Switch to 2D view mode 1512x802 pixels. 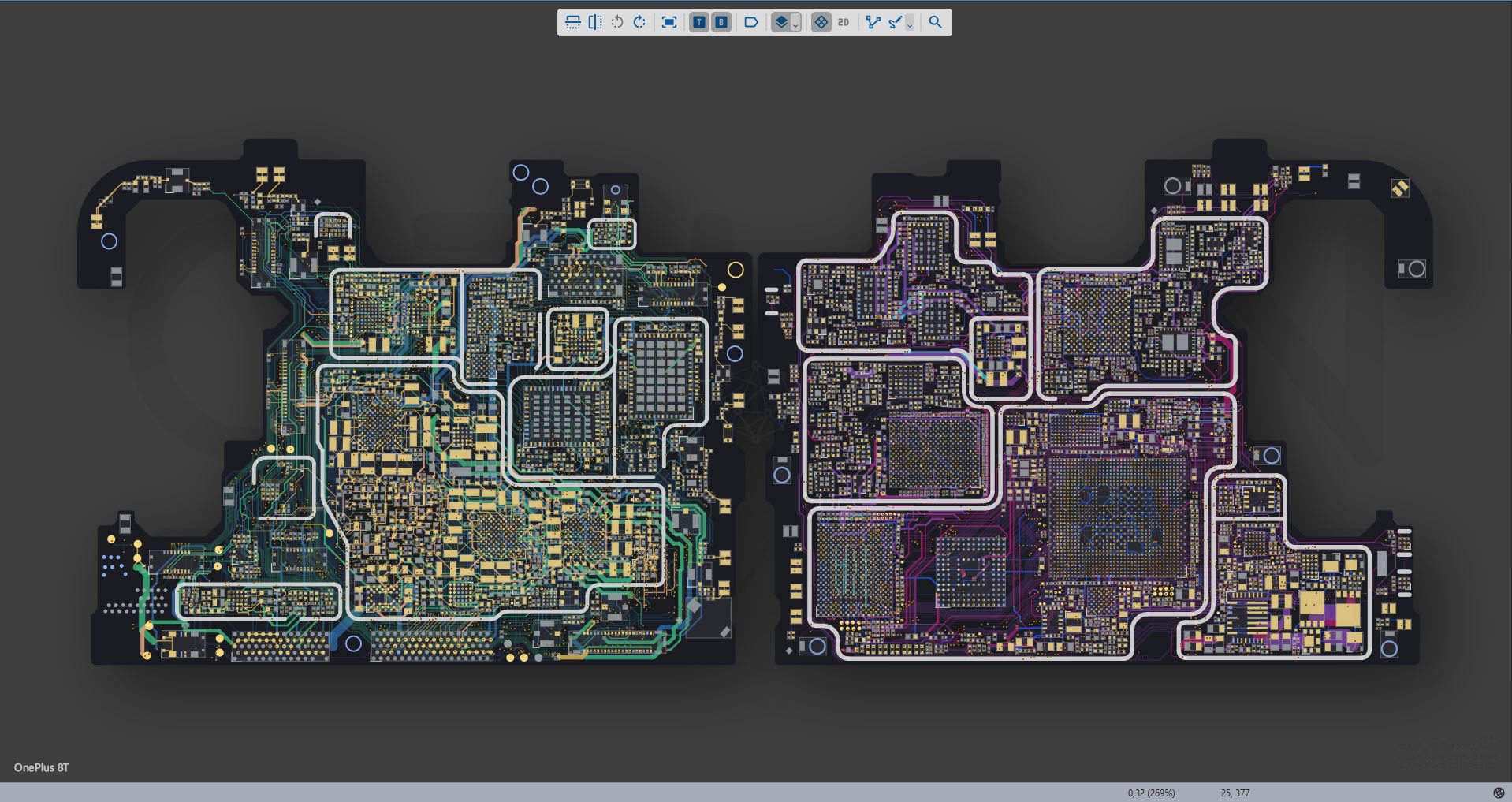coord(844,22)
